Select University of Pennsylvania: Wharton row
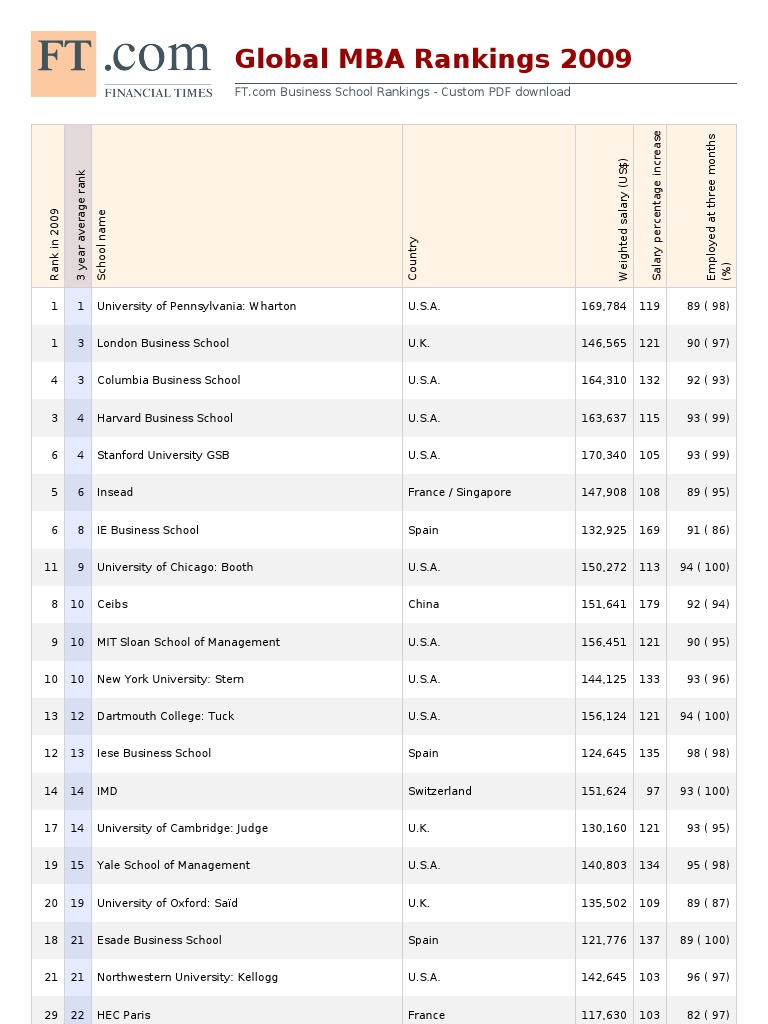768x1024 pixels. (196, 306)
